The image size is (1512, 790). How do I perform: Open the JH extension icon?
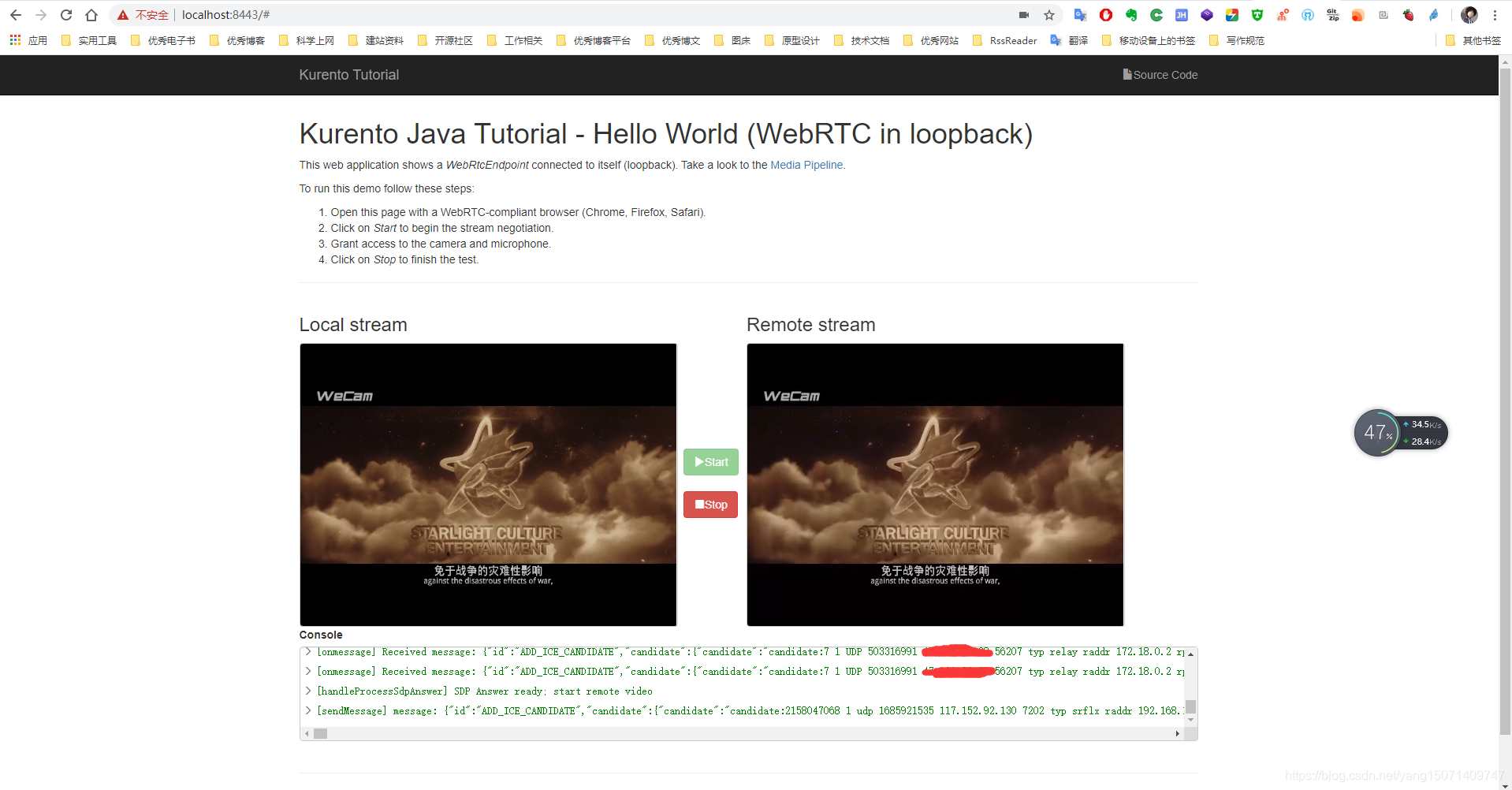coord(1182,15)
